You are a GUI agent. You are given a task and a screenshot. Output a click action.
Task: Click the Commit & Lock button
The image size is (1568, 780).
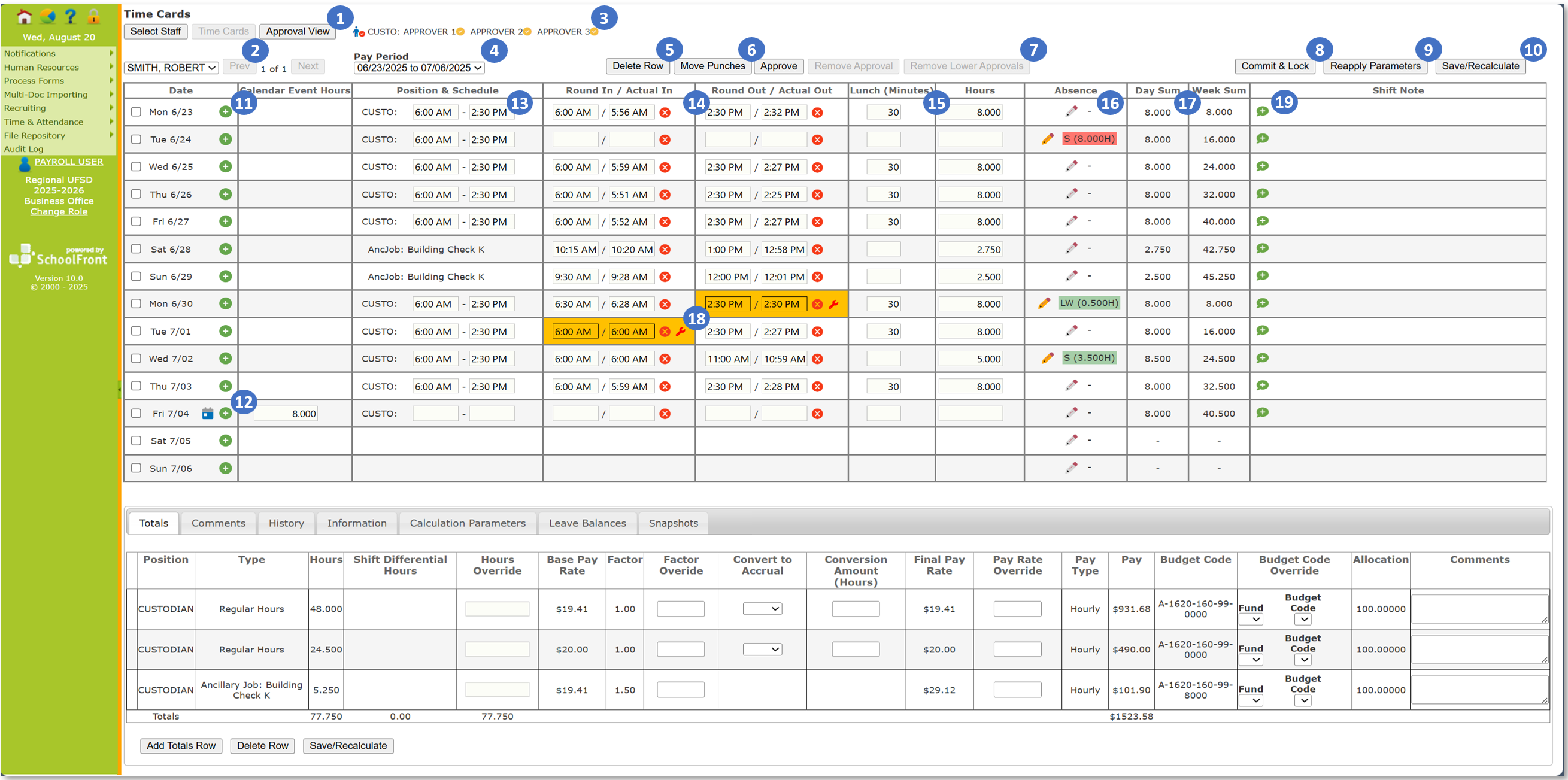[x=1275, y=66]
